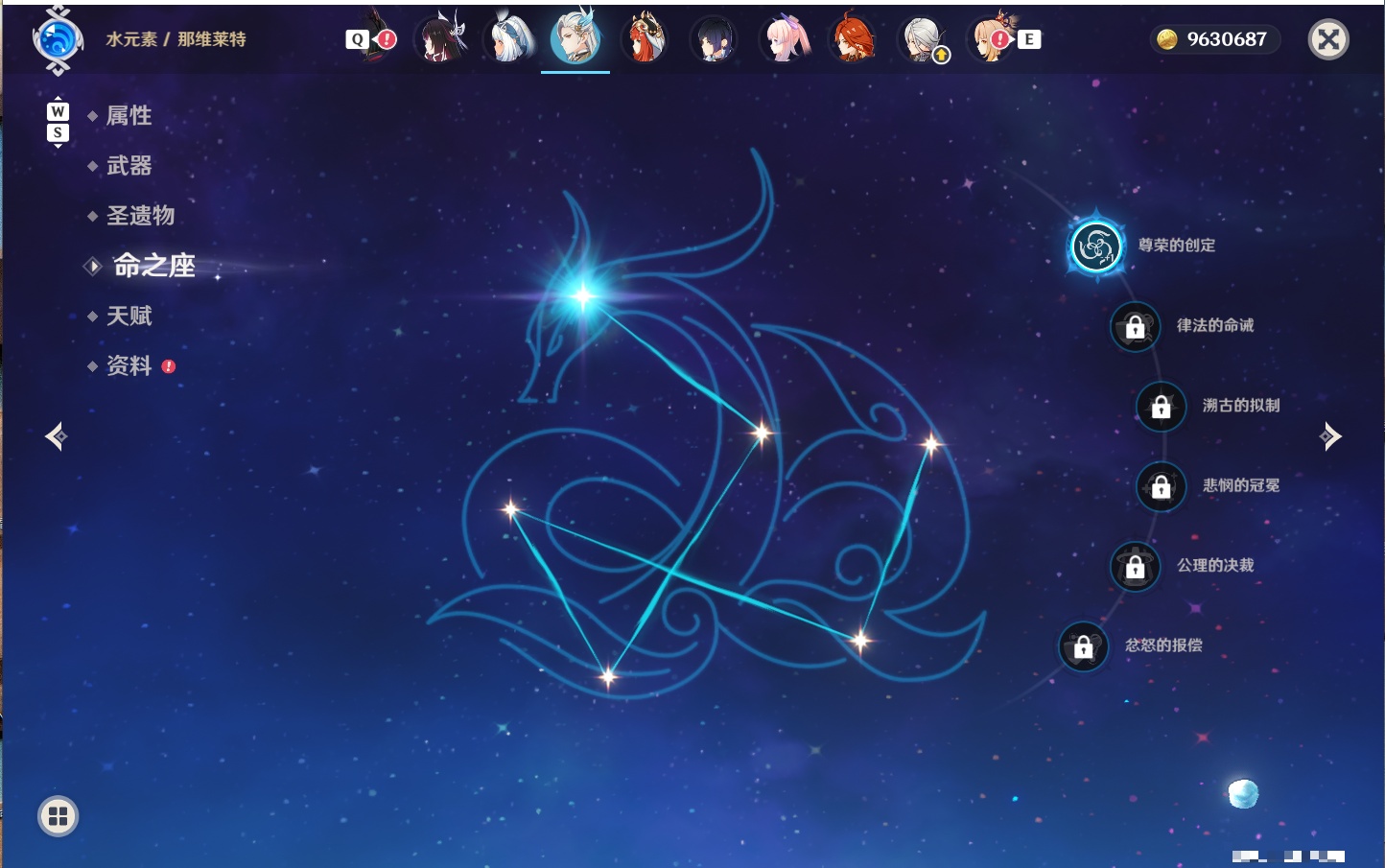1385x868 pixels.
Task: Open the unlocked 尊荣的创定 constellation node
Action: pyautogui.click(x=1095, y=246)
